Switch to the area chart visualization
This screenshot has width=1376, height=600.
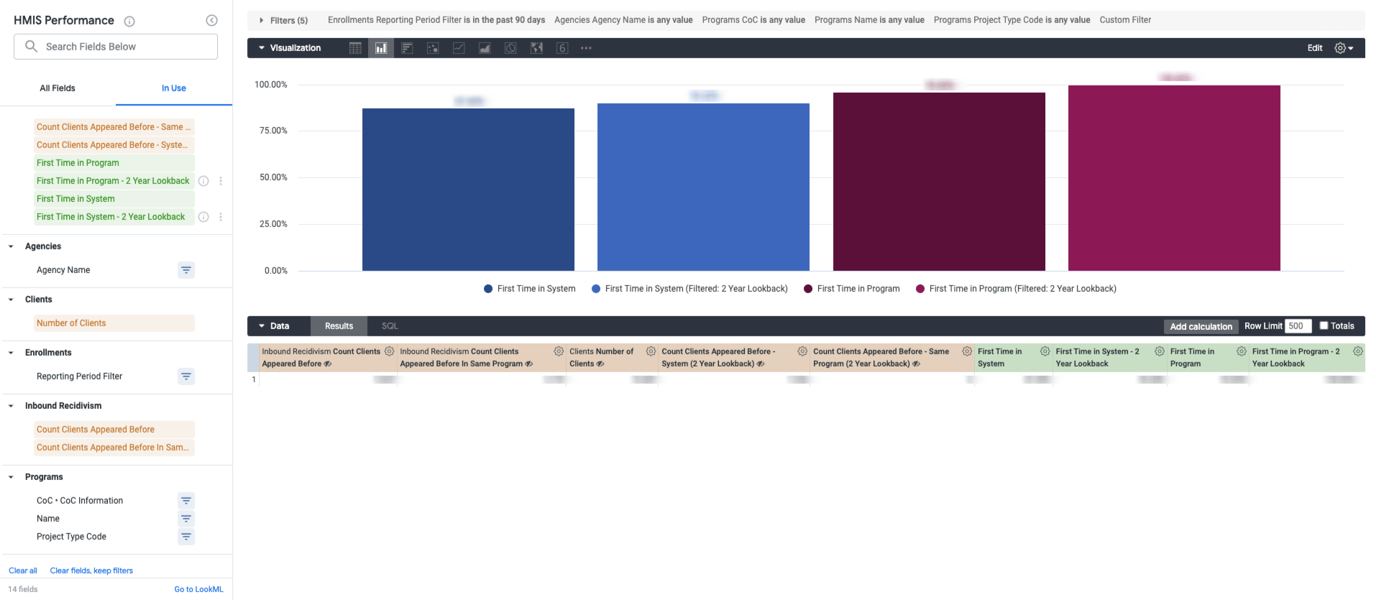[x=485, y=47]
